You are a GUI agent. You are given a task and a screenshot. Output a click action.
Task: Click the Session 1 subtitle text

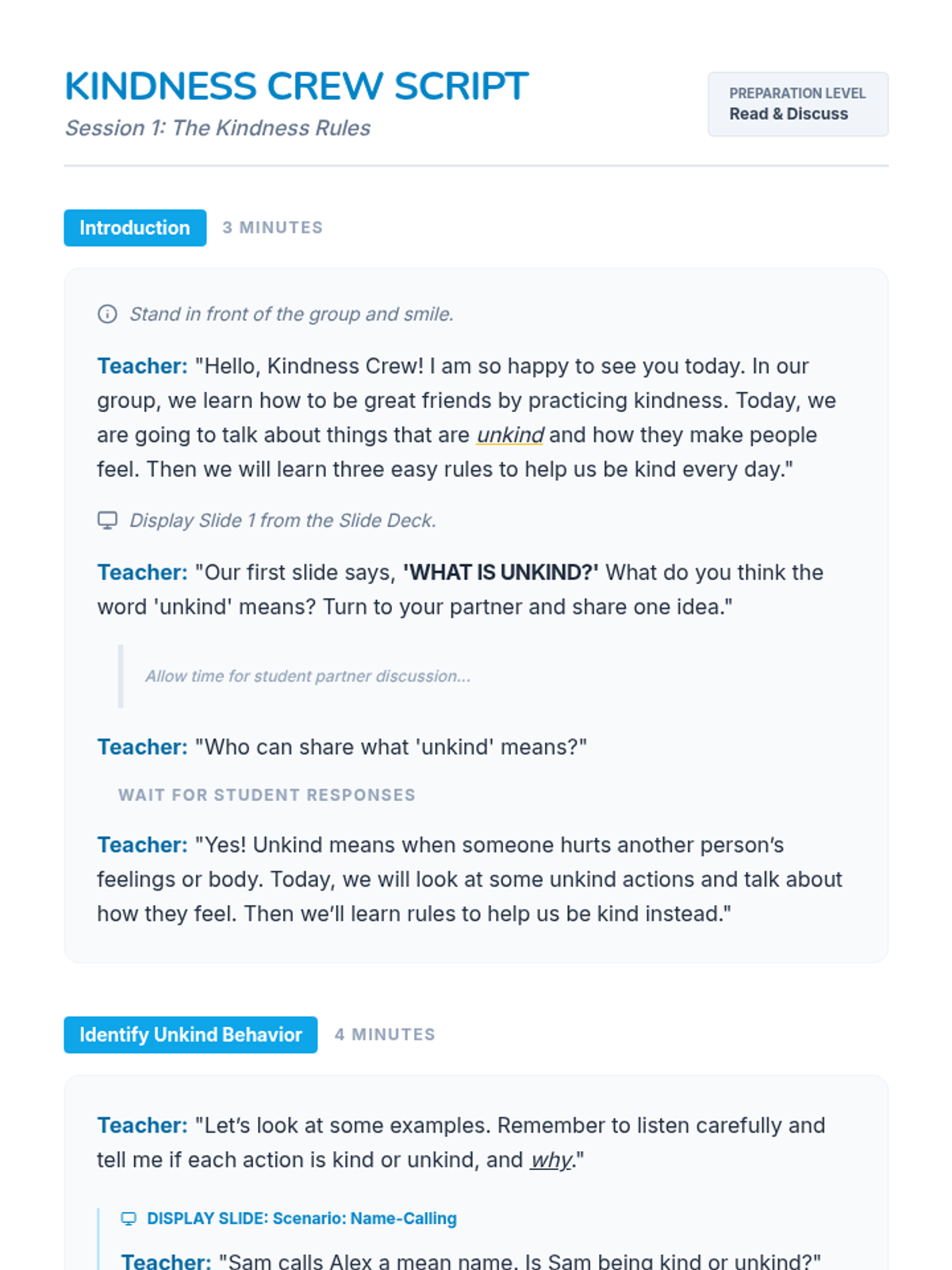217,129
